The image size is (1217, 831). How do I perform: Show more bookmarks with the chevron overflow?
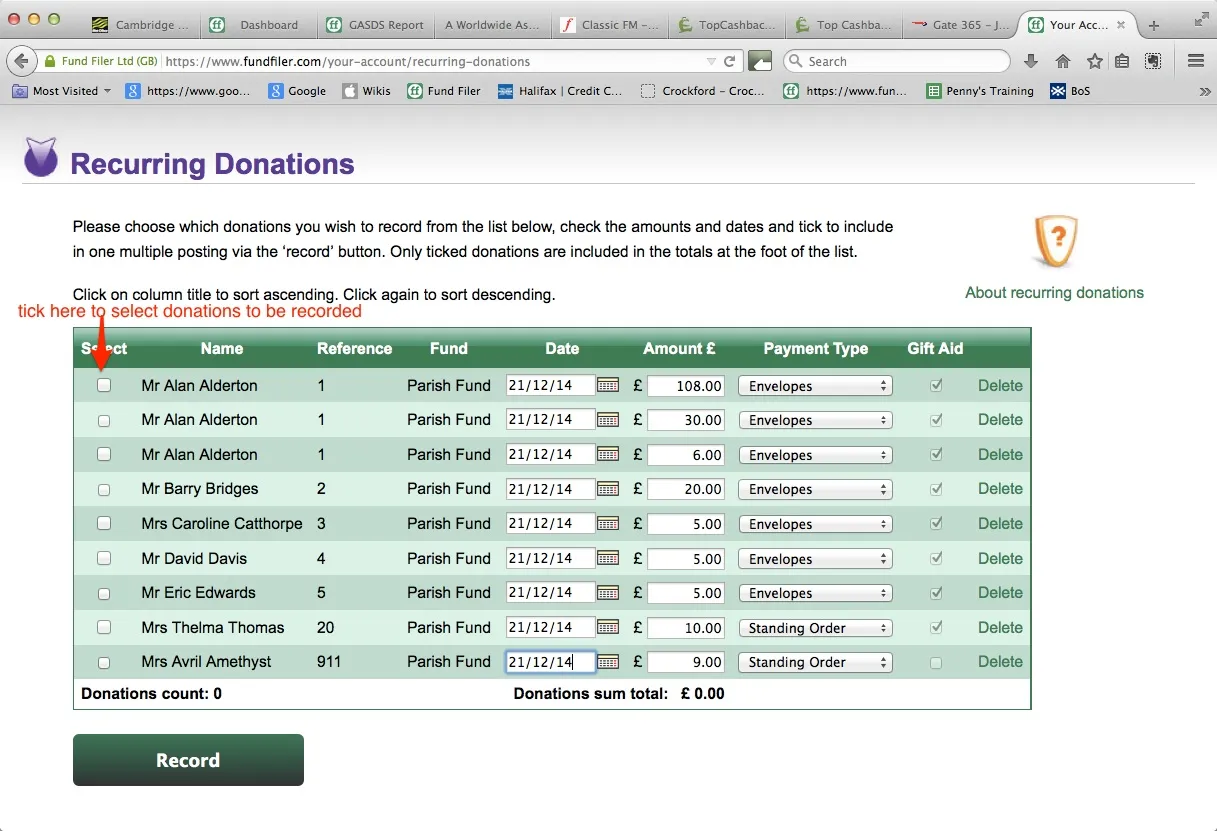[1205, 91]
